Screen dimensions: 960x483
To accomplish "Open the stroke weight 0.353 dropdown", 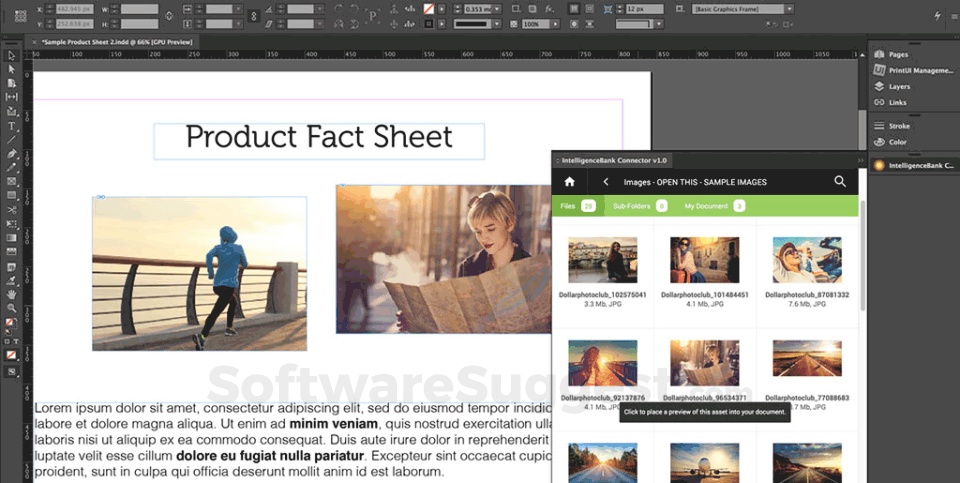I will point(497,9).
